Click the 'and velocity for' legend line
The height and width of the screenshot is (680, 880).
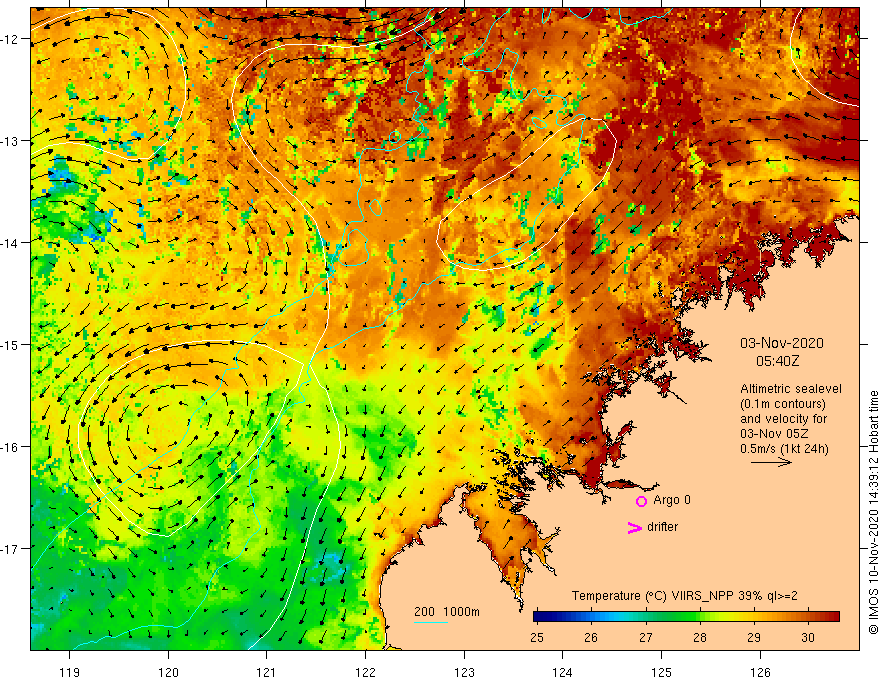point(783,419)
